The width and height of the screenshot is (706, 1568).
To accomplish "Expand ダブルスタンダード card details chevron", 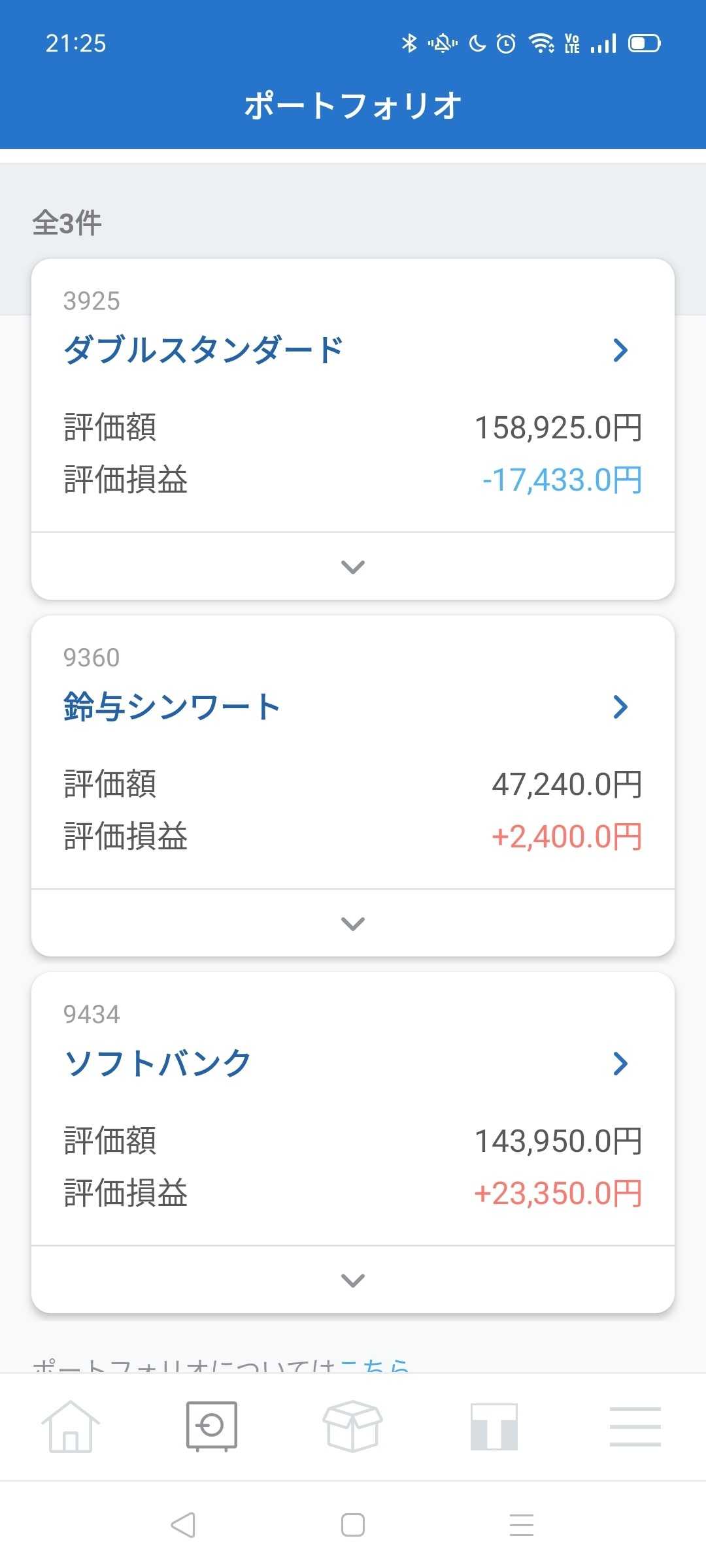I will [353, 566].
